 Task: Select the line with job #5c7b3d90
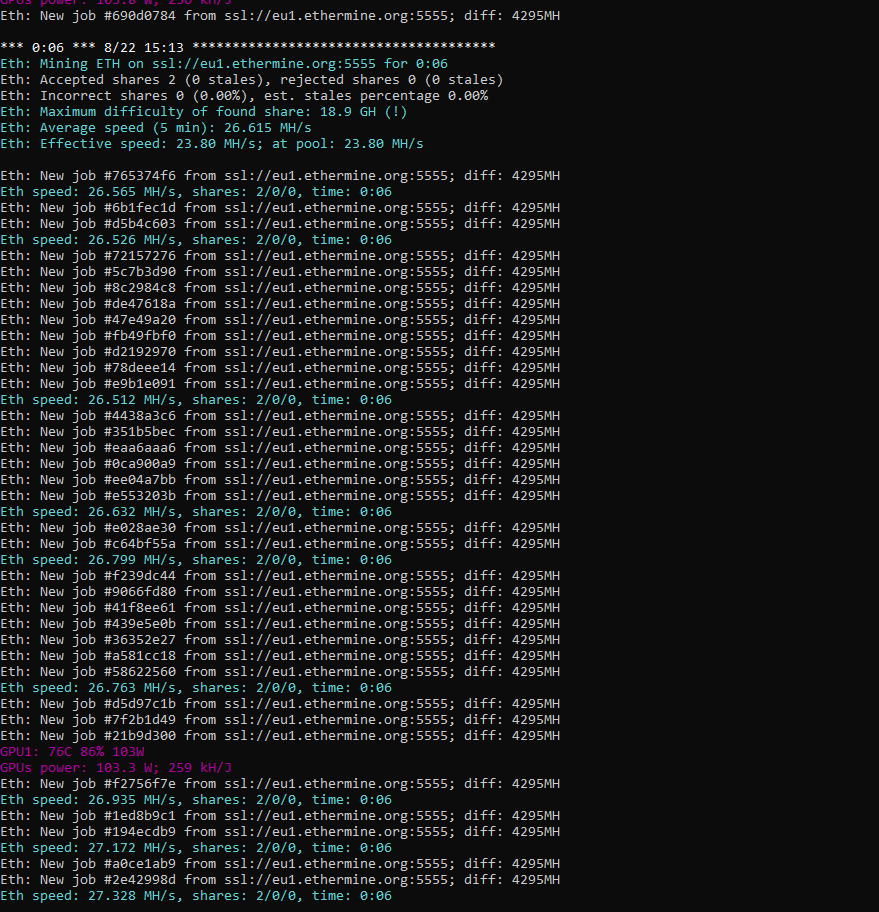(280, 272)
